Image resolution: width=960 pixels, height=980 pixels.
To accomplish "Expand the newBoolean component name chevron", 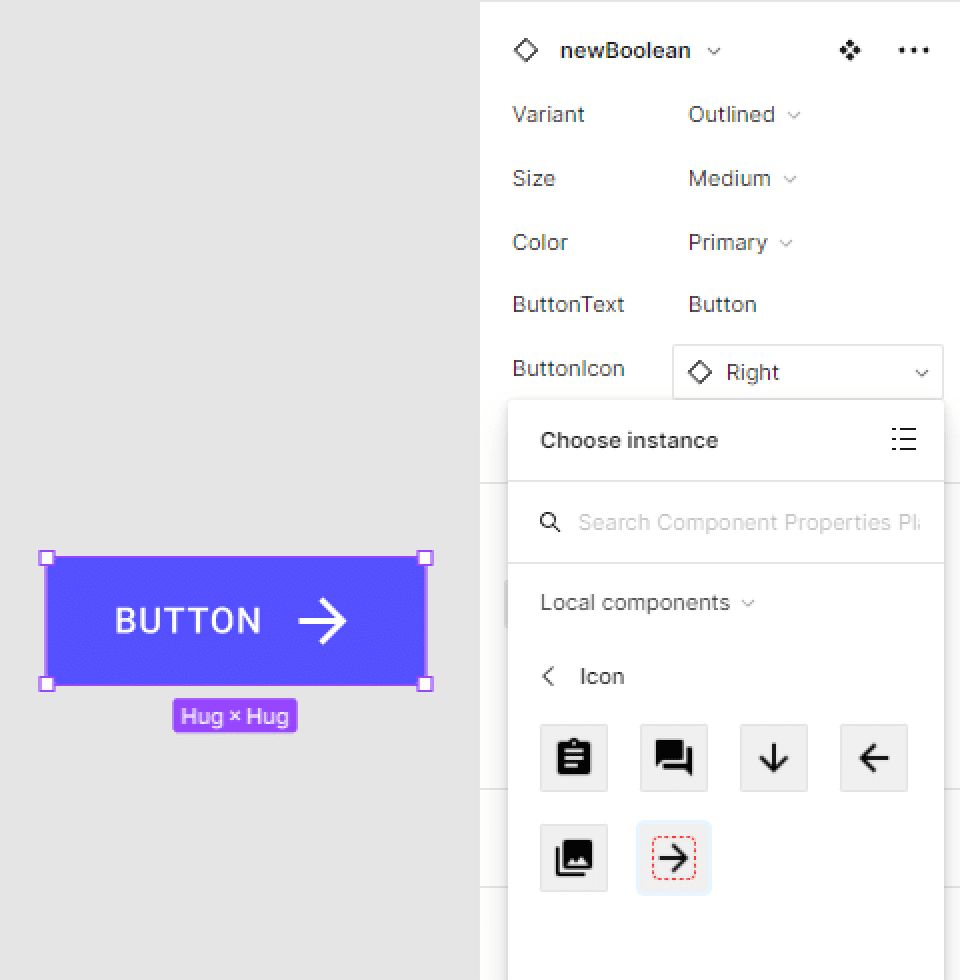I will [714, 51].
